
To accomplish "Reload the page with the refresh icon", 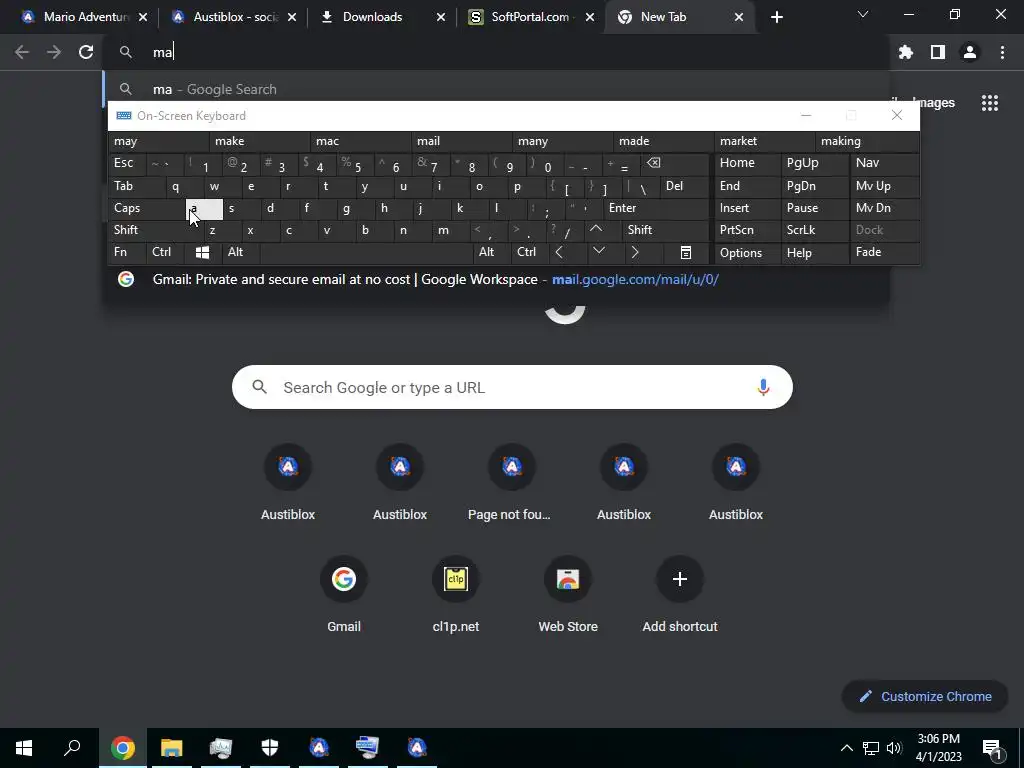I will pos(86,52).
